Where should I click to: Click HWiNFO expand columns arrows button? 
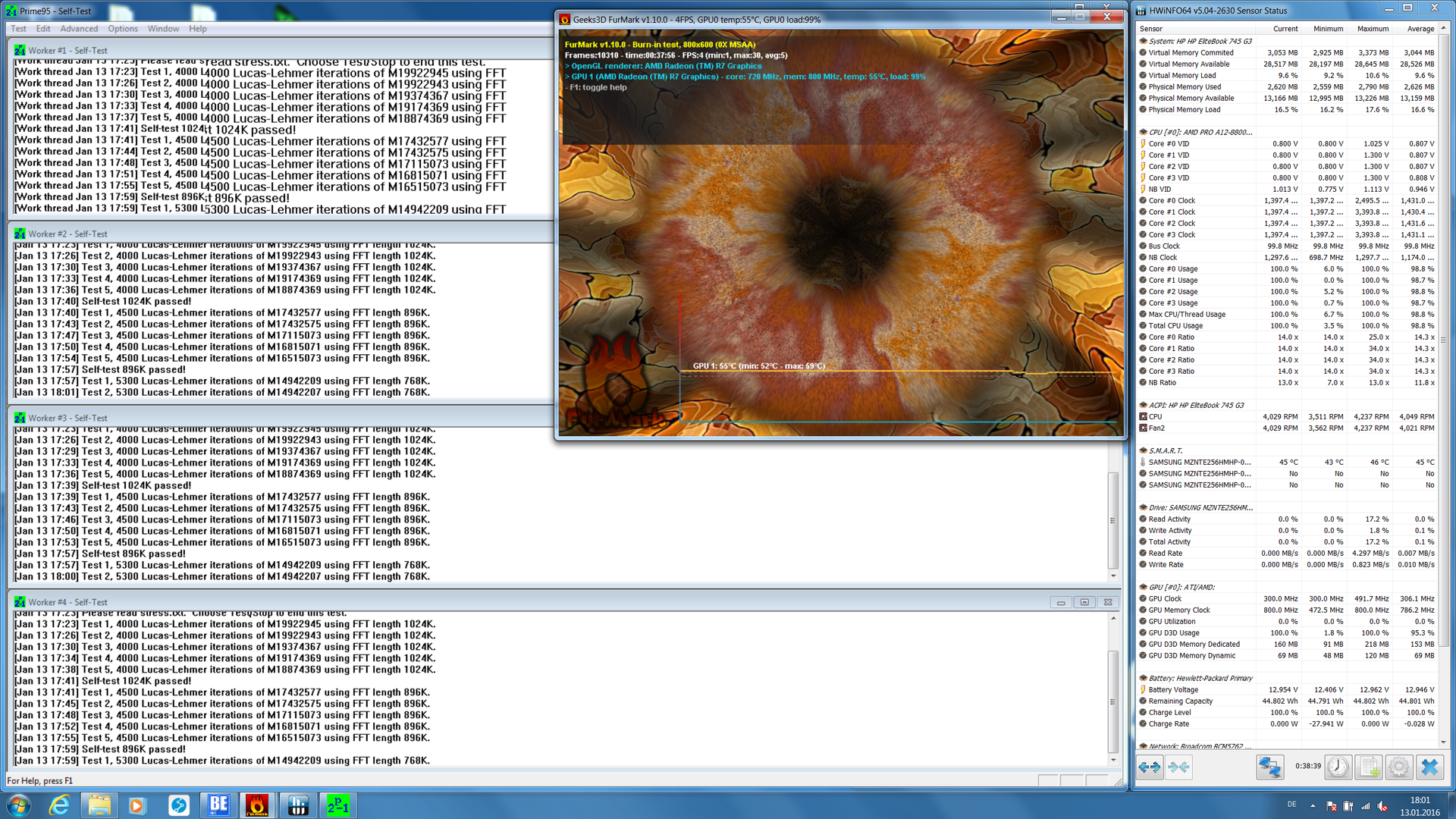pyautogui.click(x=1150, y=767)
